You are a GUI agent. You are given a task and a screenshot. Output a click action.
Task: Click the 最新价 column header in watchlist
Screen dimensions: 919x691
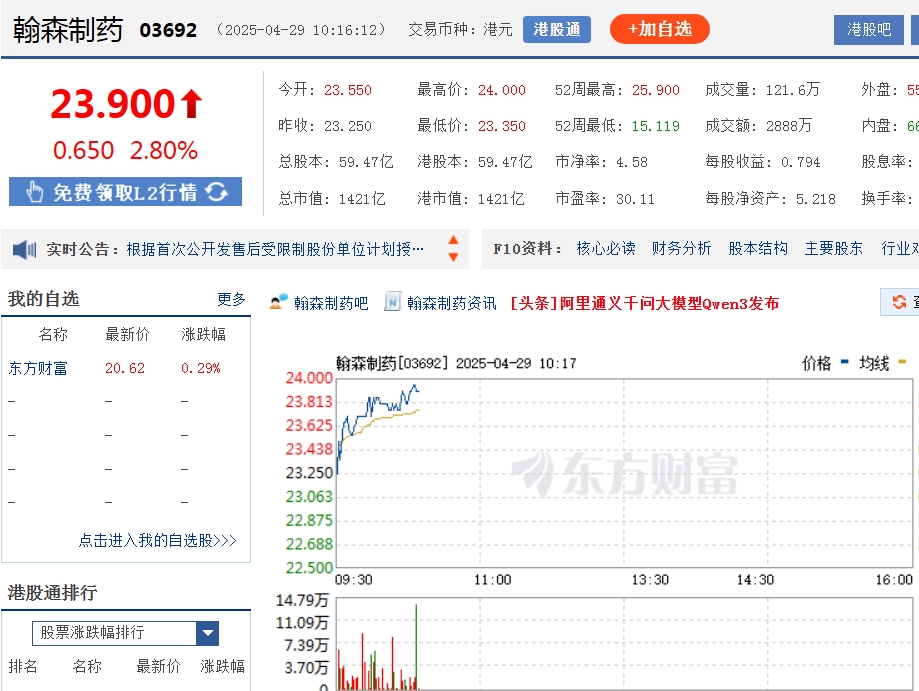[127, 334]
